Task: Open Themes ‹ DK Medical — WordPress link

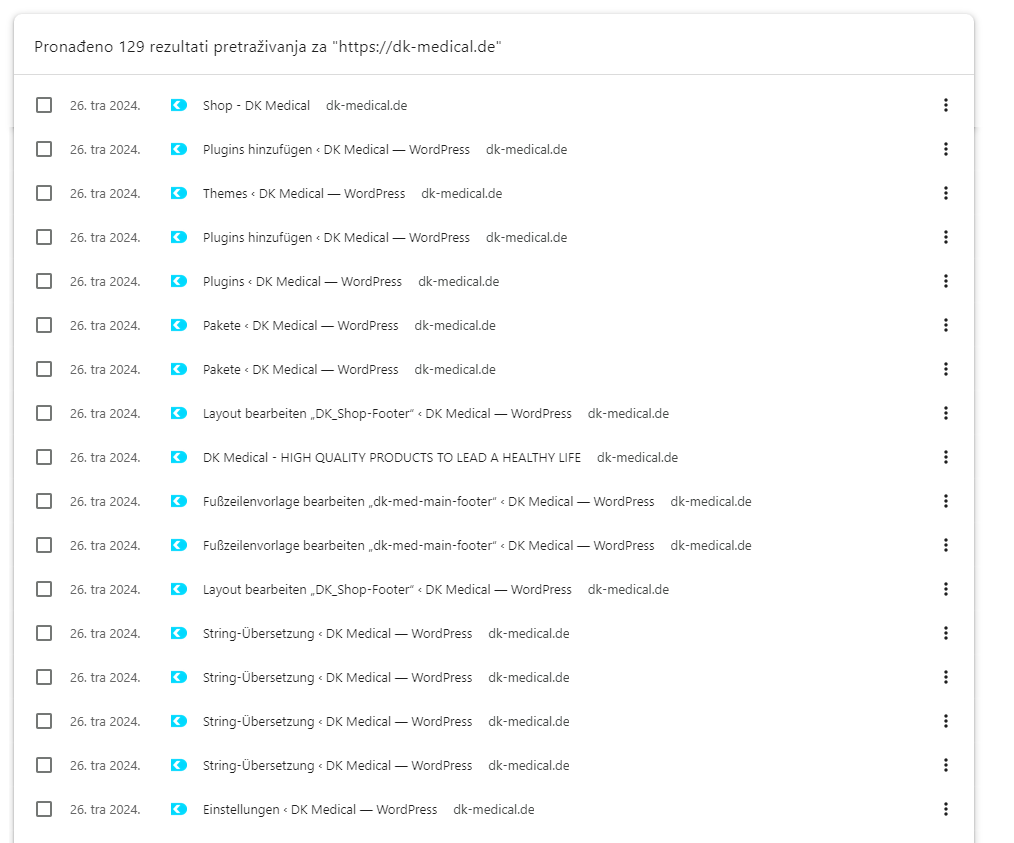Action: (x=304, y=193)
